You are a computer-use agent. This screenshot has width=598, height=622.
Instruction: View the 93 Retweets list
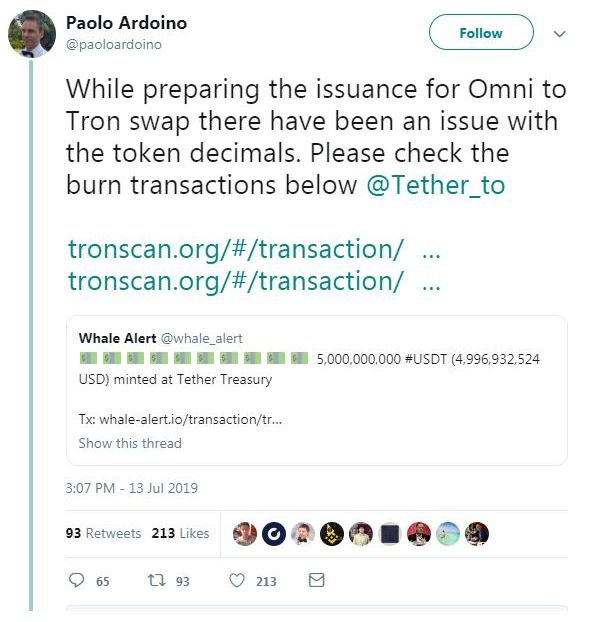(x=104, y=533)
